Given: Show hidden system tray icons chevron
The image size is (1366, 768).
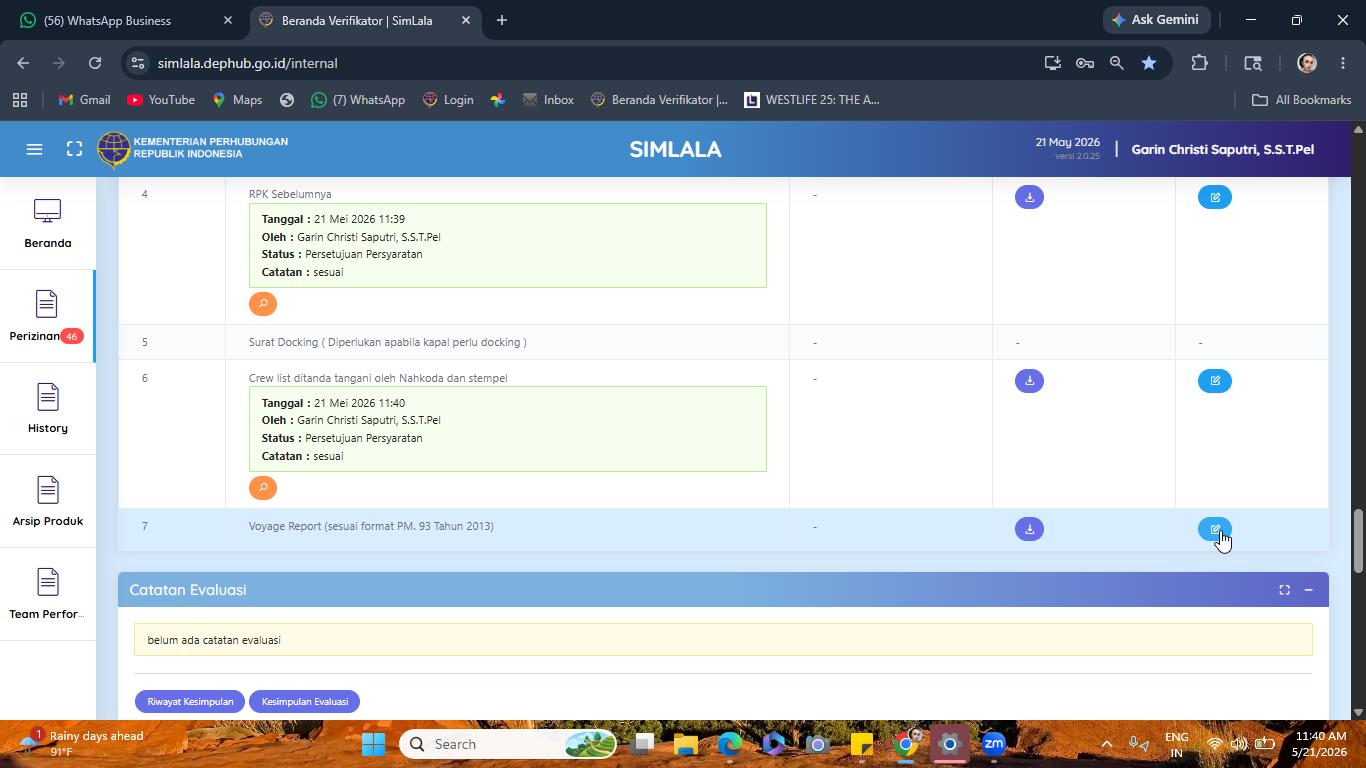Looking at the screenshot, I should coord(1106,744).
